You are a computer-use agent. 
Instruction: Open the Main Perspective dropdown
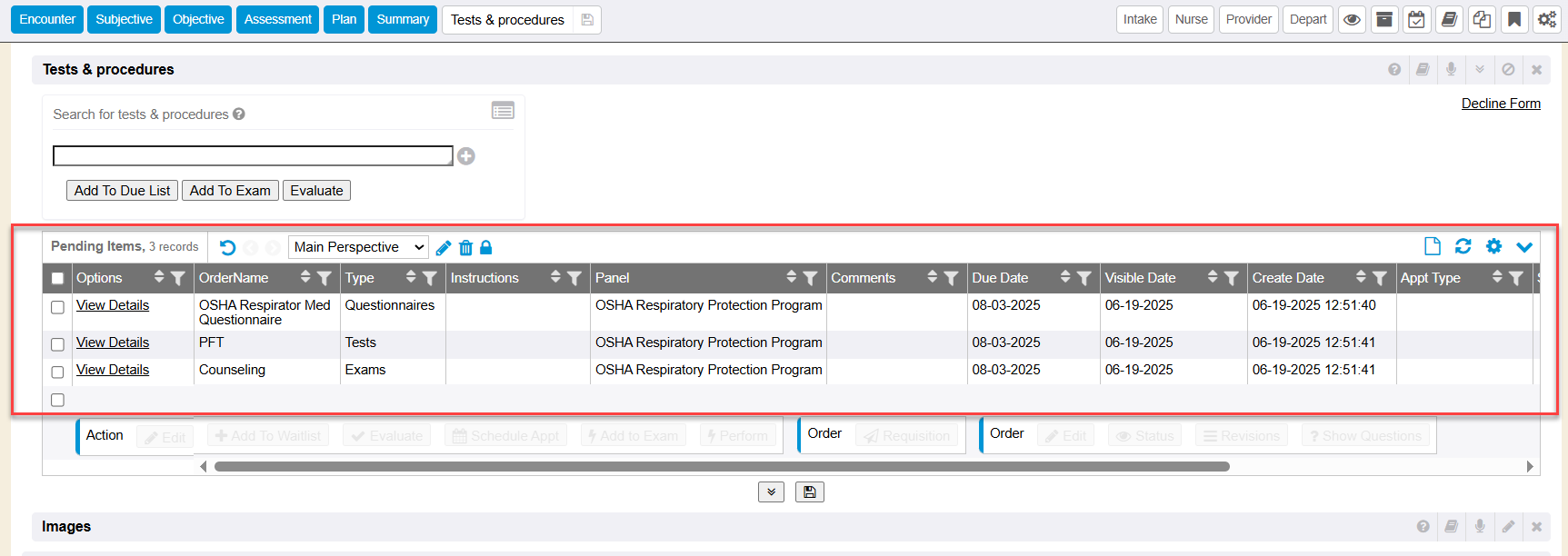click(x=358, y=247)
